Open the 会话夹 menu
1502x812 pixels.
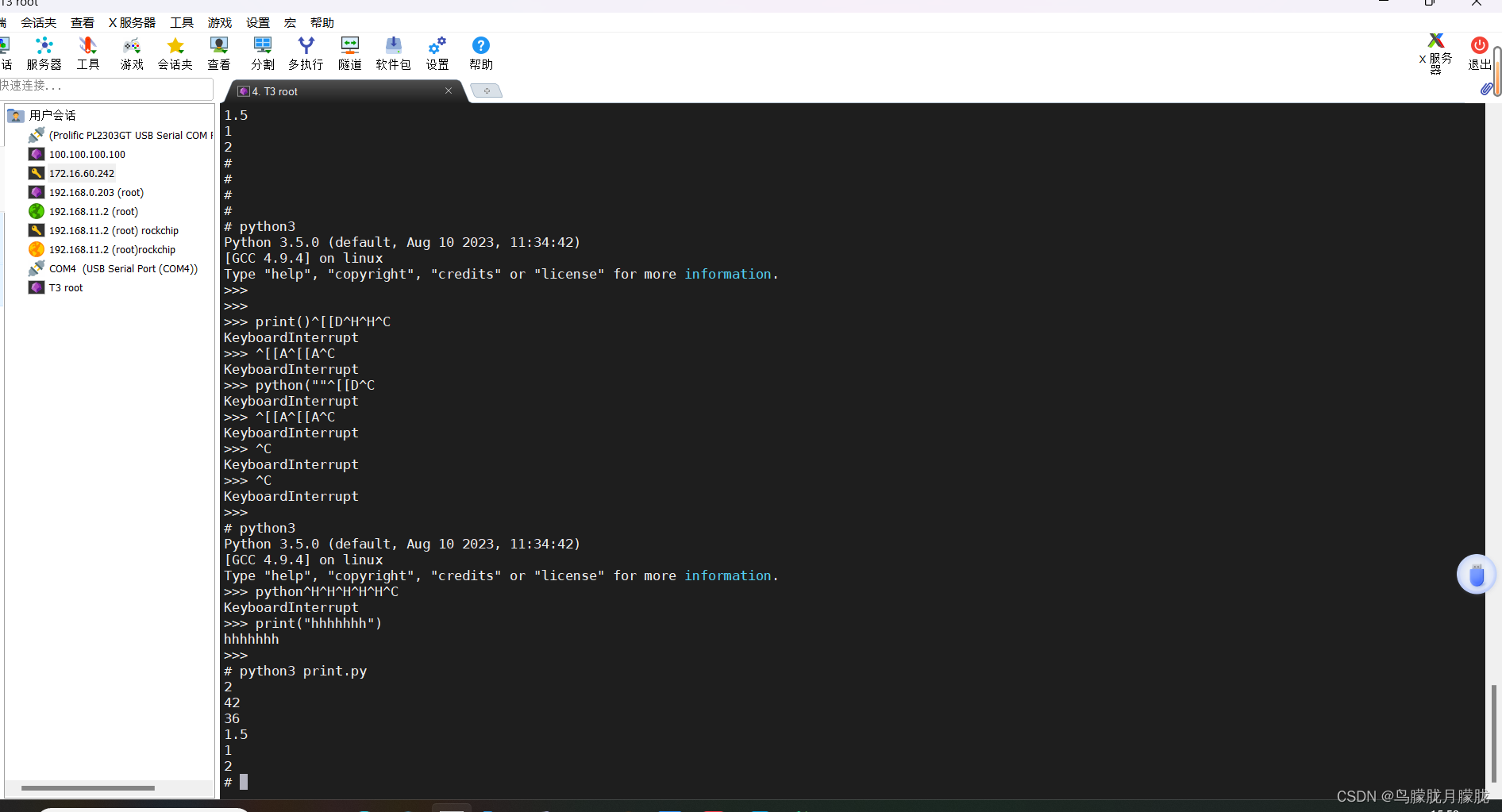pos(38,22)
